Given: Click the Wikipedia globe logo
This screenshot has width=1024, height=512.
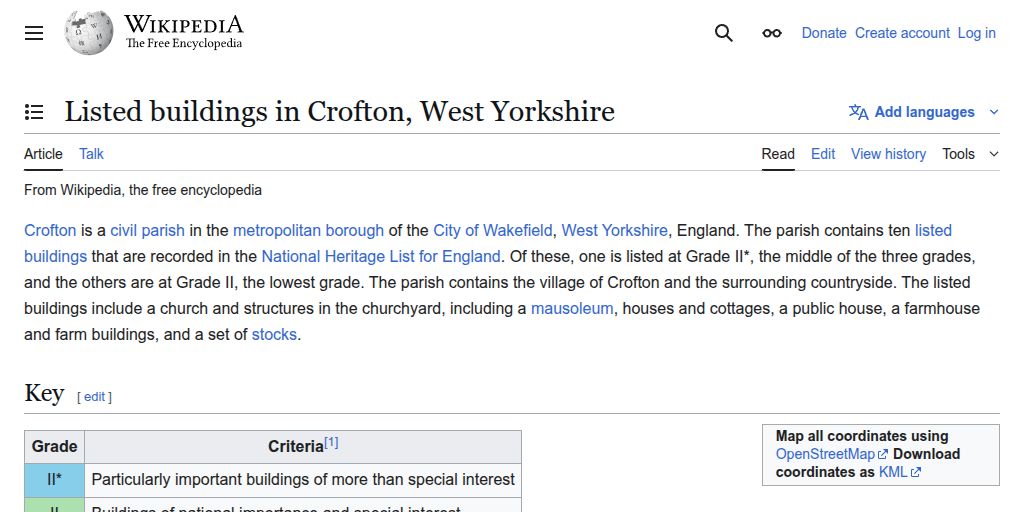Looking at the screenshot, I should [88, 33].
